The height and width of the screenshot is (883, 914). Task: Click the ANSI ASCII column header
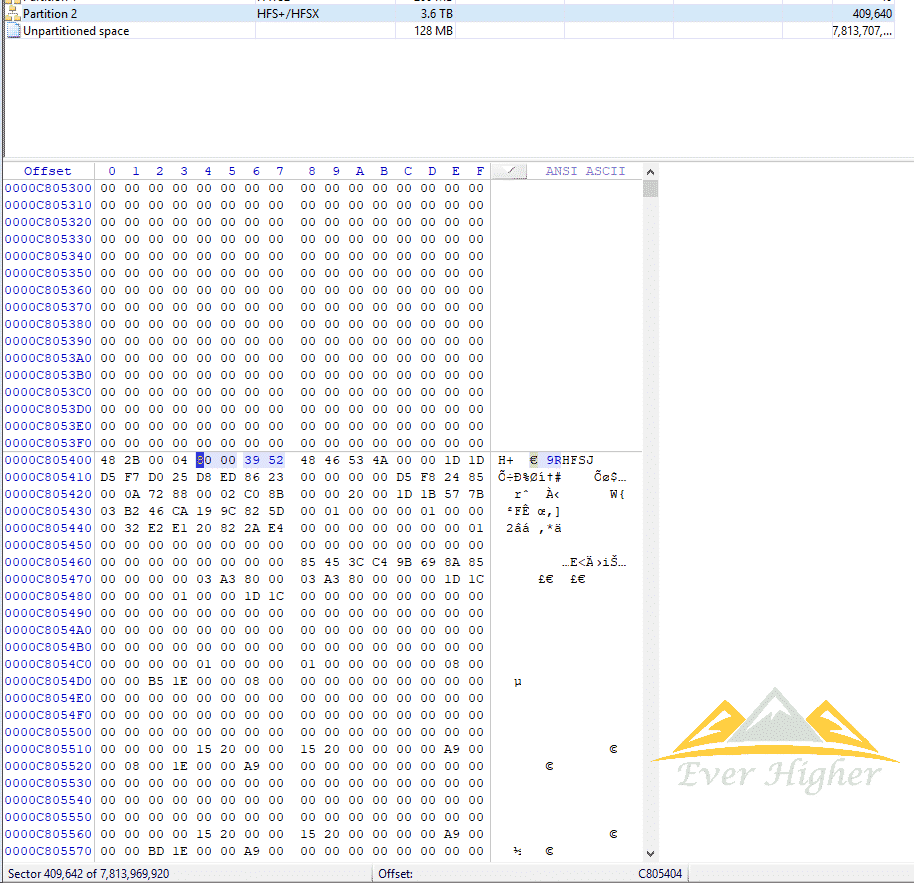tap(585, 171)
